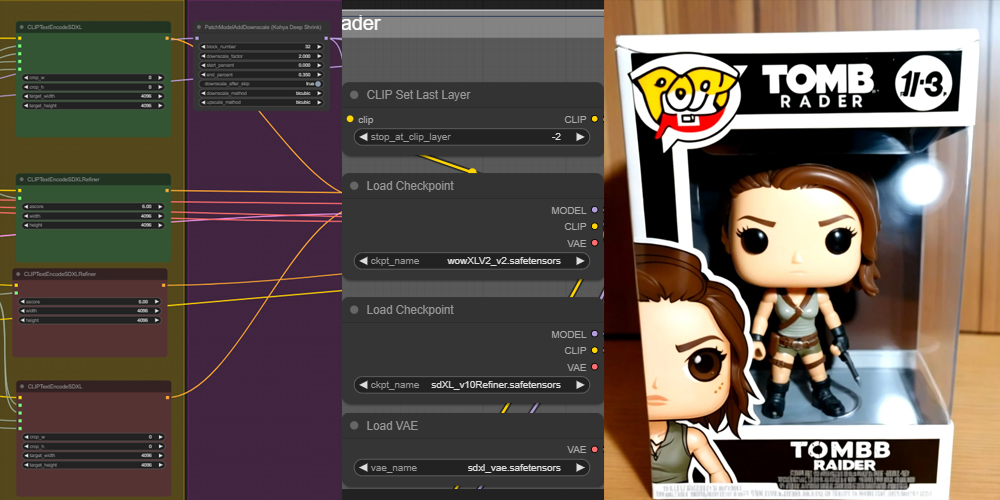Viewport: 1000px width, 500px height.
Task: Increase crop_h in red CLIPTextEncodeSDXL node
Action: pos(160,446)
